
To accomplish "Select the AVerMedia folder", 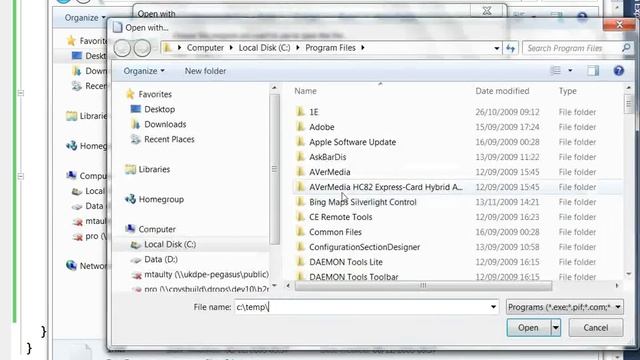I will pos(330,172).
